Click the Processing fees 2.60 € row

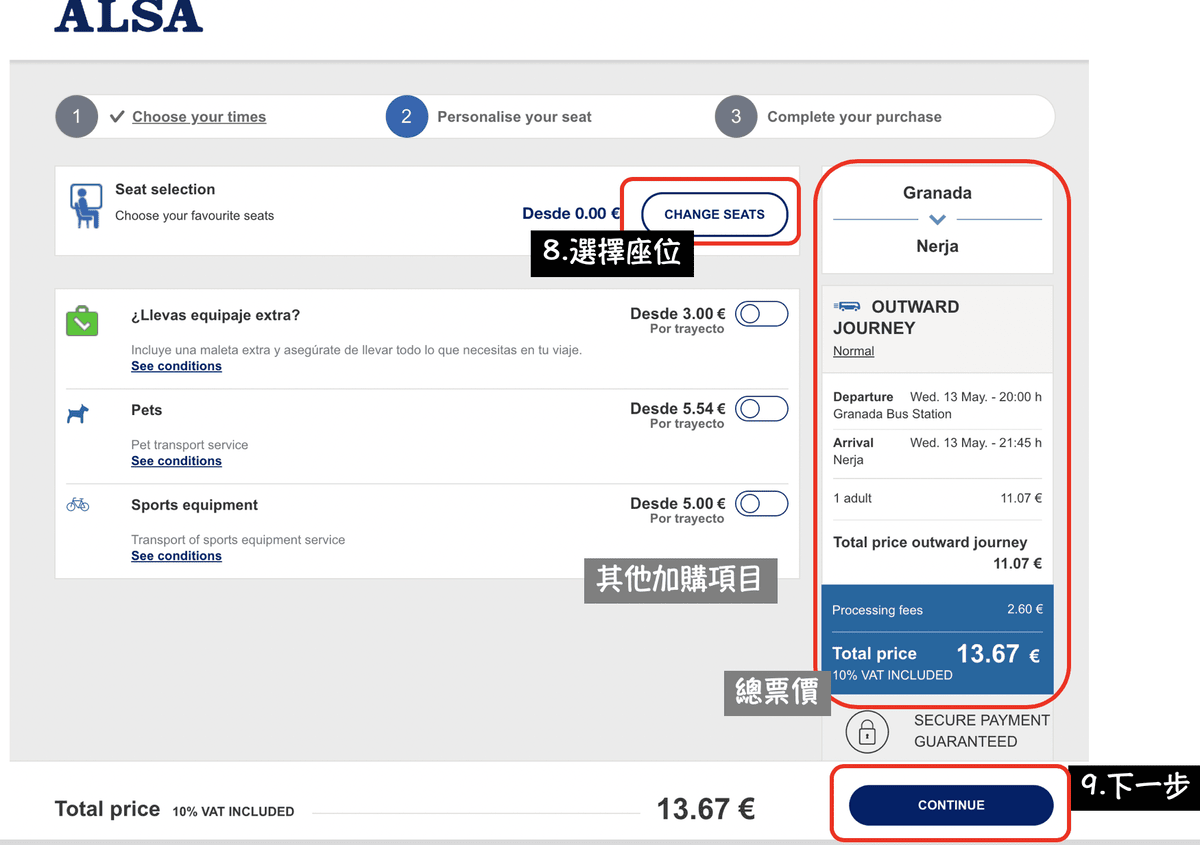pyautogui.click(x=937, y=609)
